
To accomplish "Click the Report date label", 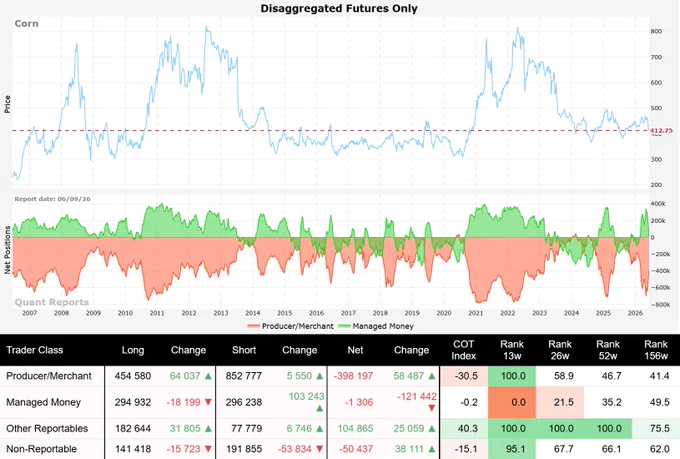I will coord(52,199).
